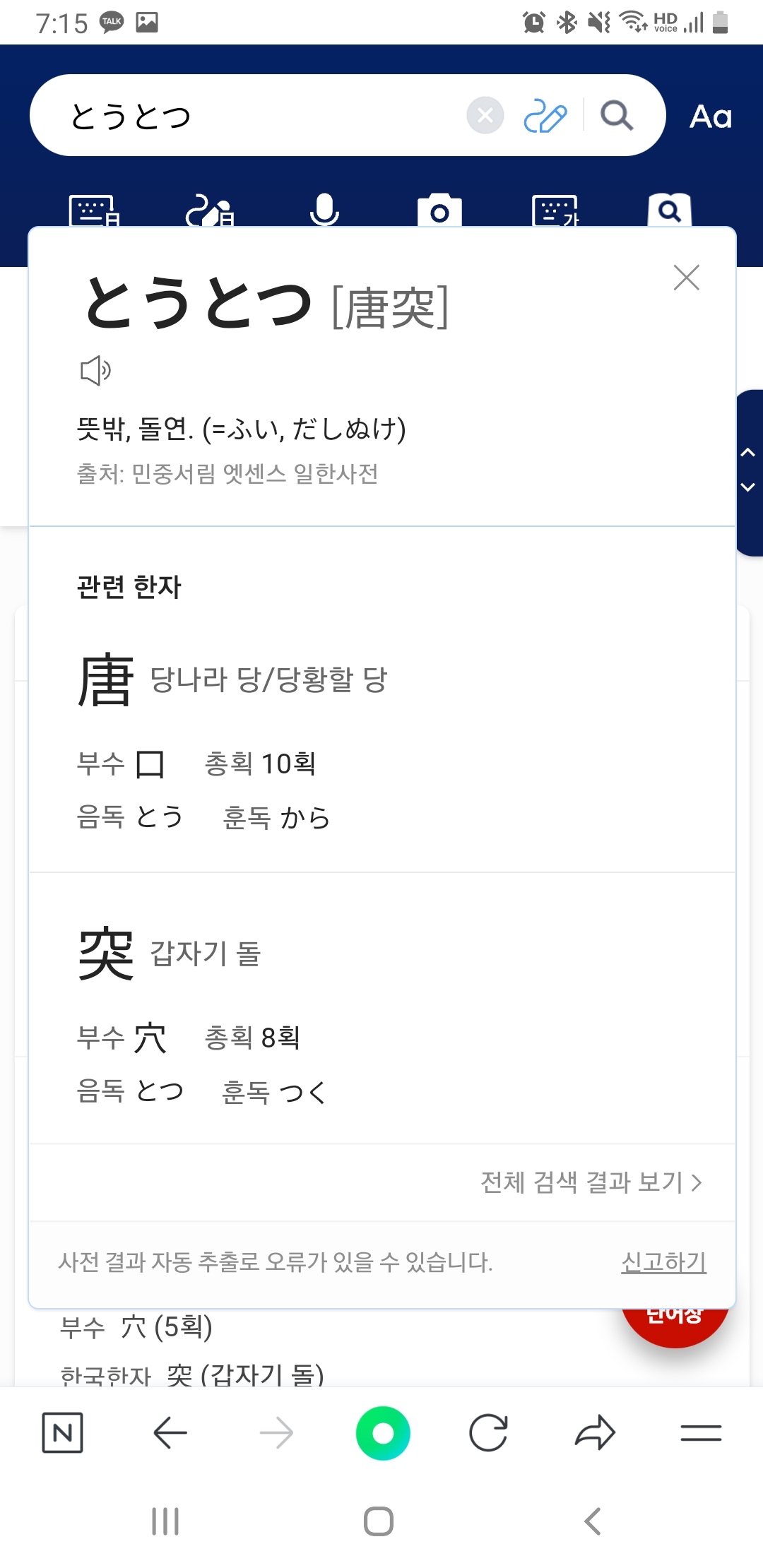Collapse downward using side panel chevron
Image resolution: width=763 pixels, height=1568 pixels.
pyautogui.click(x=748, y=487)
